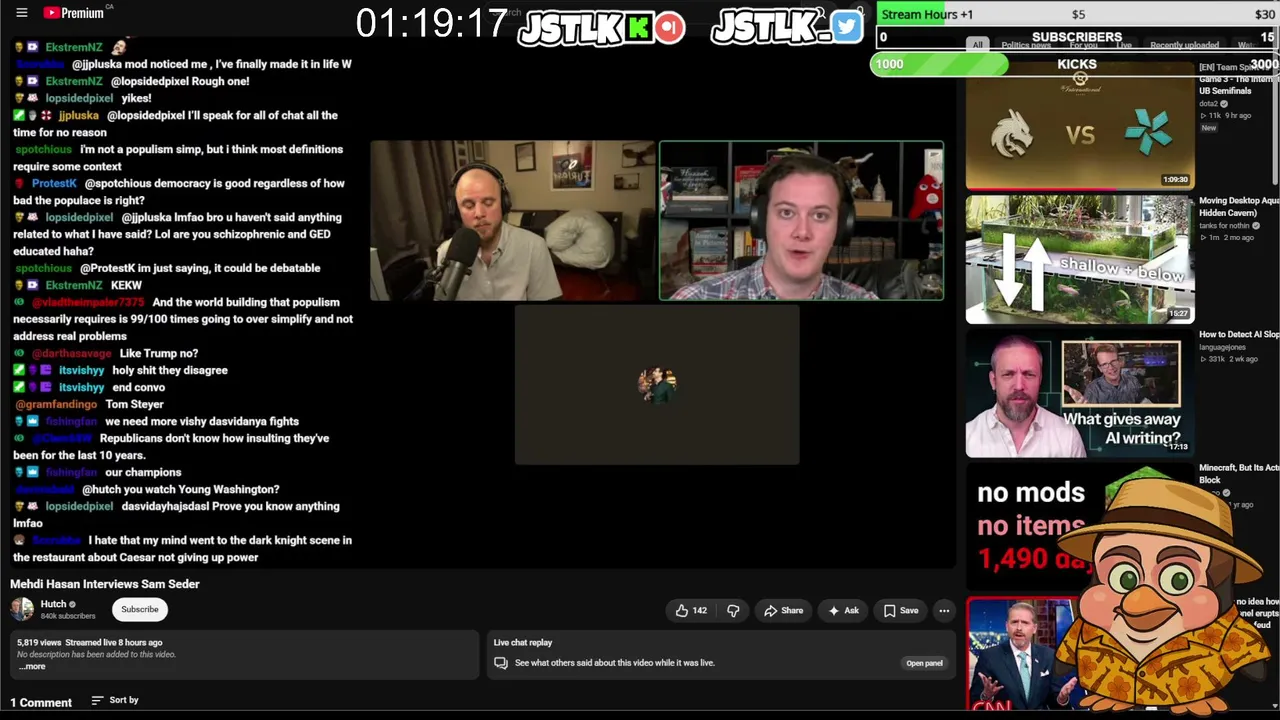The height and width of the screenshot is (720, 1280).
Task: Open the Team Spirit VS match thumbnail
Action: pos(1080,126)
